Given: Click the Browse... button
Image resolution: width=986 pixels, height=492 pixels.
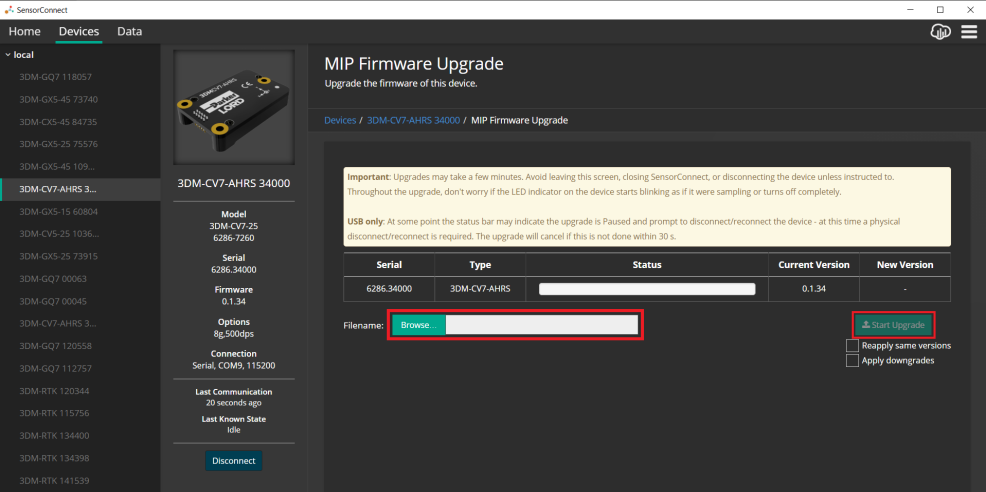Looking at the screenshot, I should tap(419, 325).
